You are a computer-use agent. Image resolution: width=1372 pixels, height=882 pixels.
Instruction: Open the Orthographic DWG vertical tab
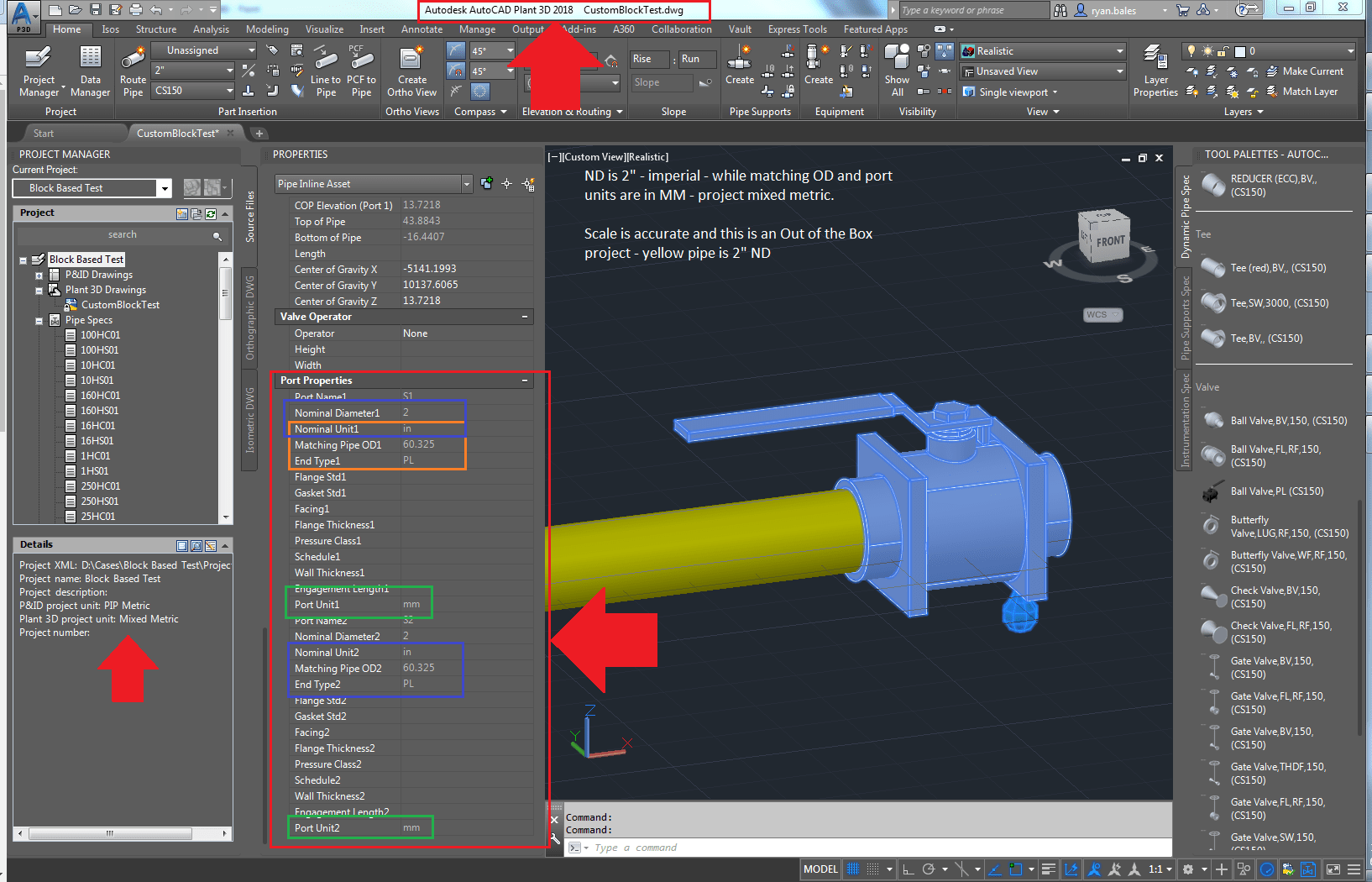coord(250,318)
